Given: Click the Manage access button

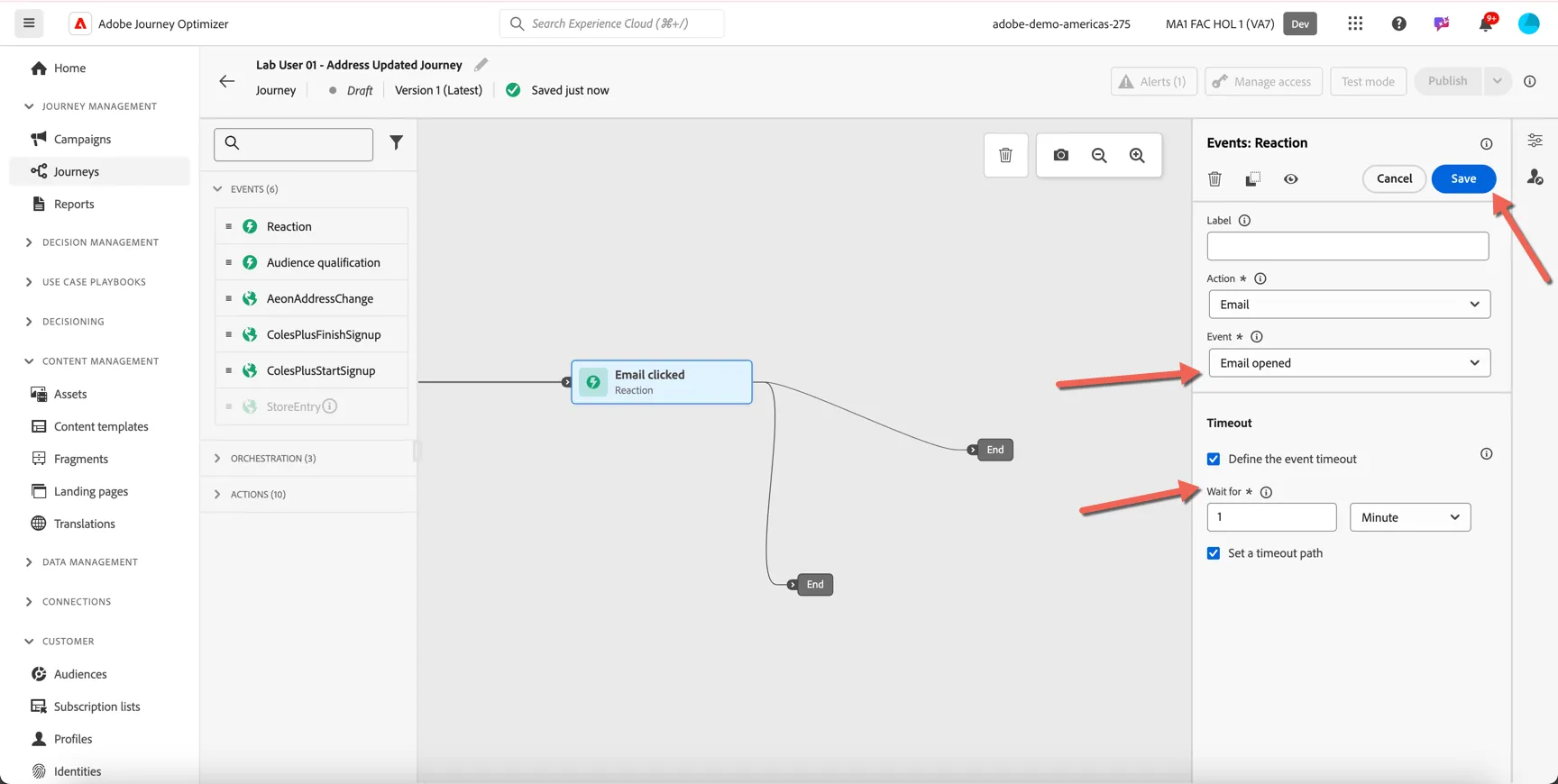Looking at the screenshot, I should [1263, 81].
